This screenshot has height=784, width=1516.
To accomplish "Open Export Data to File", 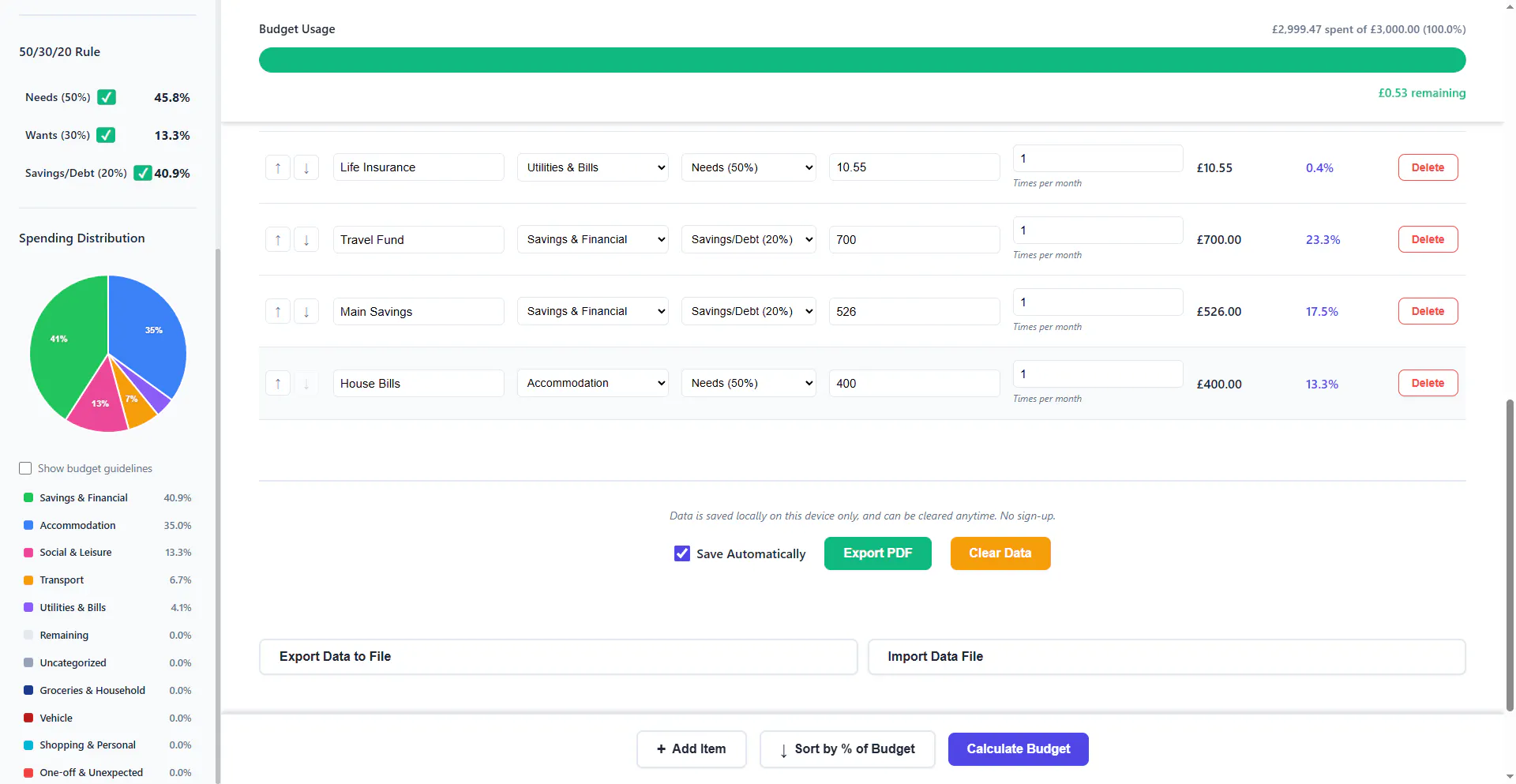I will coord(558,657).
